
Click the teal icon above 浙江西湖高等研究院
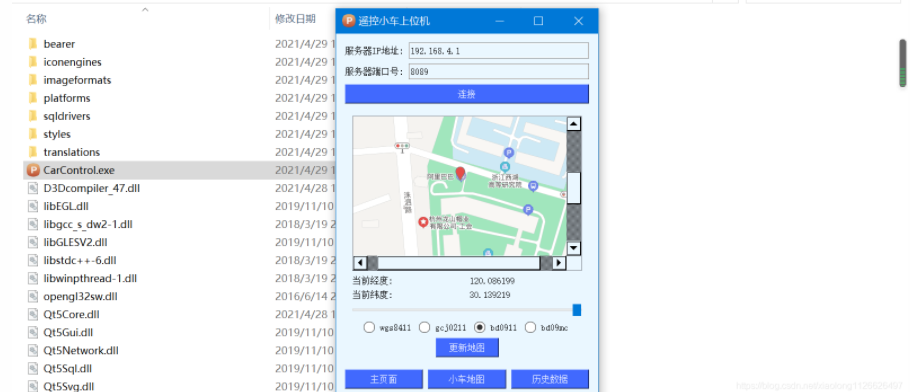pyautogui.click(x=505, y=168)
